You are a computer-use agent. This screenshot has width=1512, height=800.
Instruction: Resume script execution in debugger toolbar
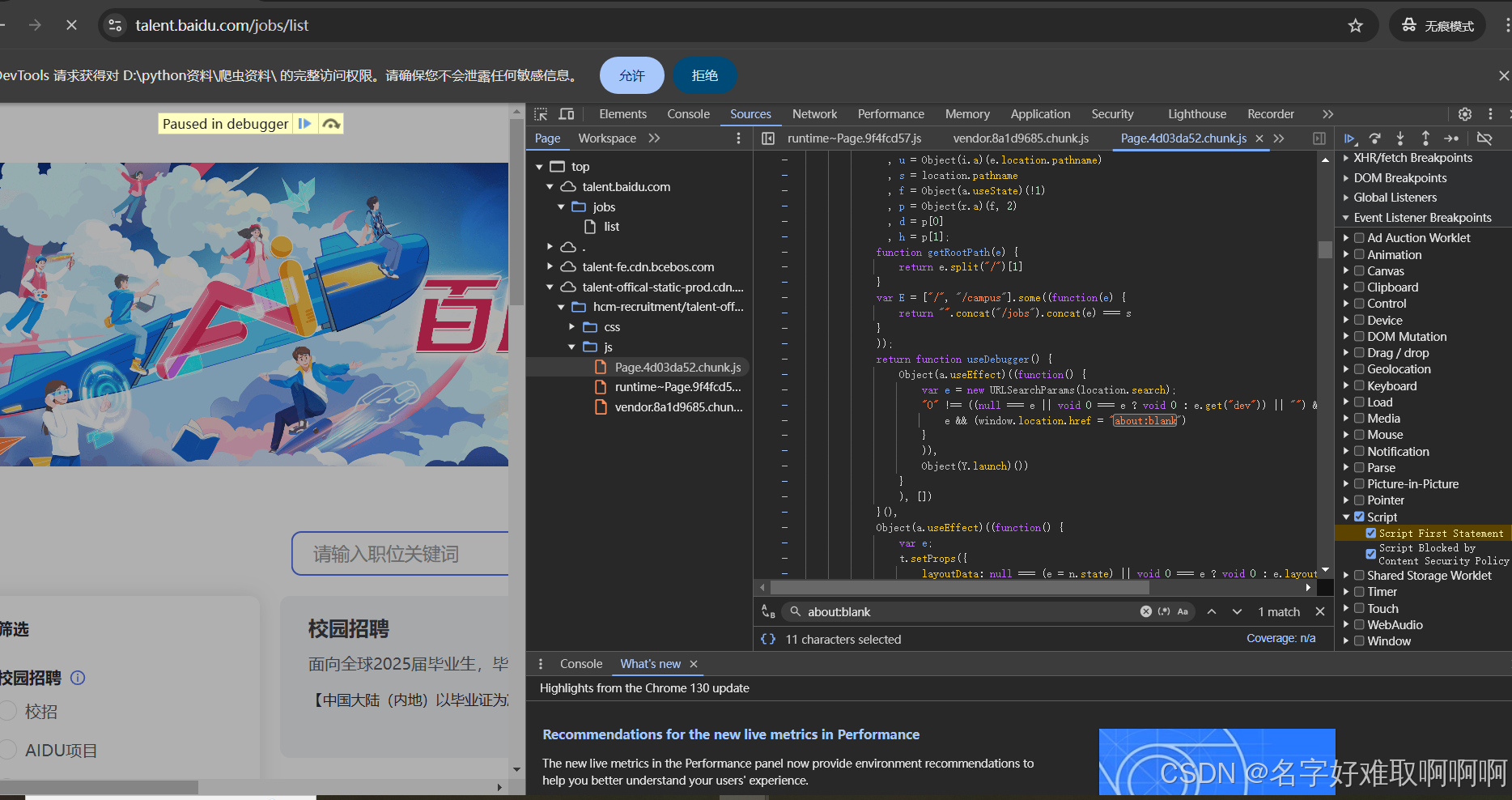[x=1349, y=138]
